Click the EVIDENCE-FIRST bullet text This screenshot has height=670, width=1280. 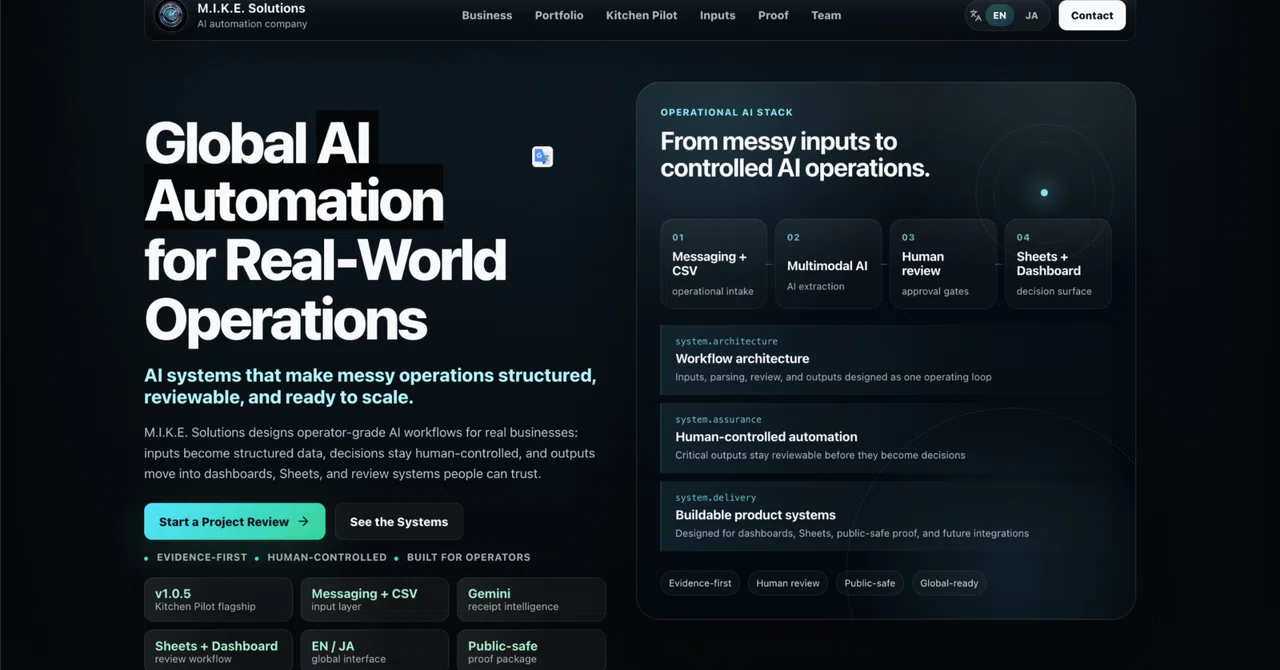201,557
